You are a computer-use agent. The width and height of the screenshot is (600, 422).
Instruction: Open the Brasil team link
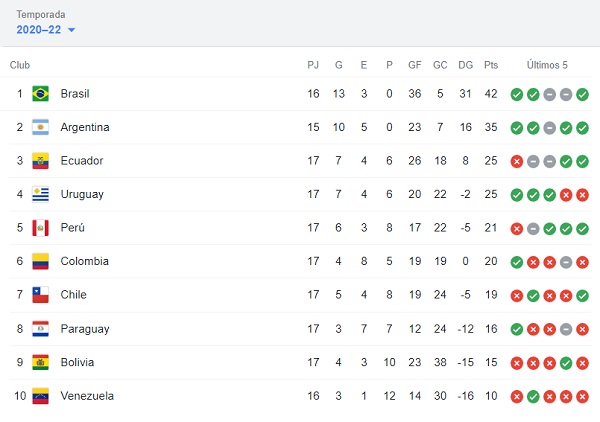click(x=75, y=94)
